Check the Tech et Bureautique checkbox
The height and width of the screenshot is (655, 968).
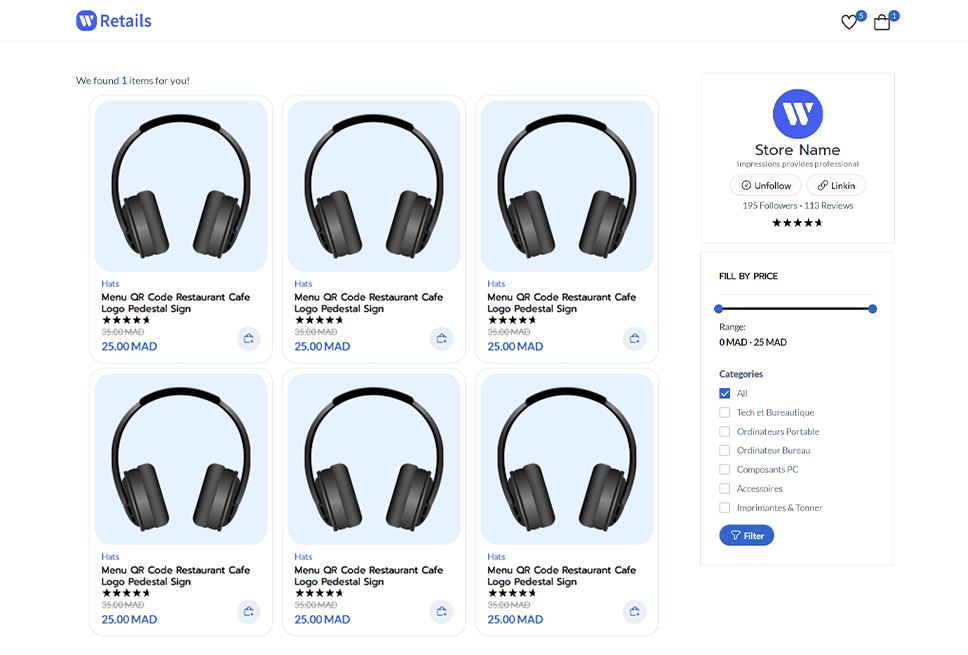pos(725,412)
